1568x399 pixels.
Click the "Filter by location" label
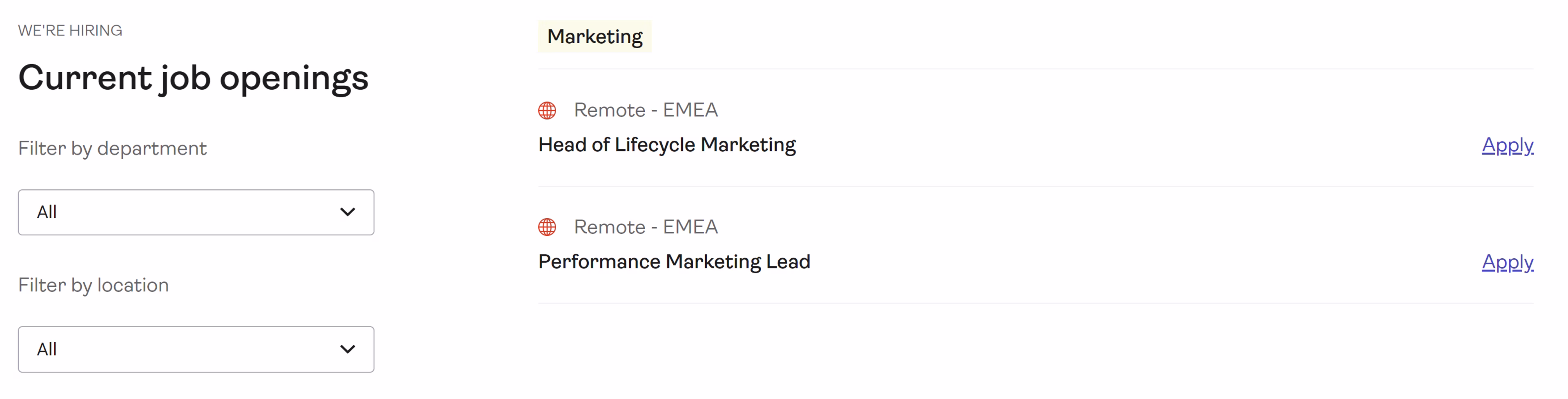(94, 285)
